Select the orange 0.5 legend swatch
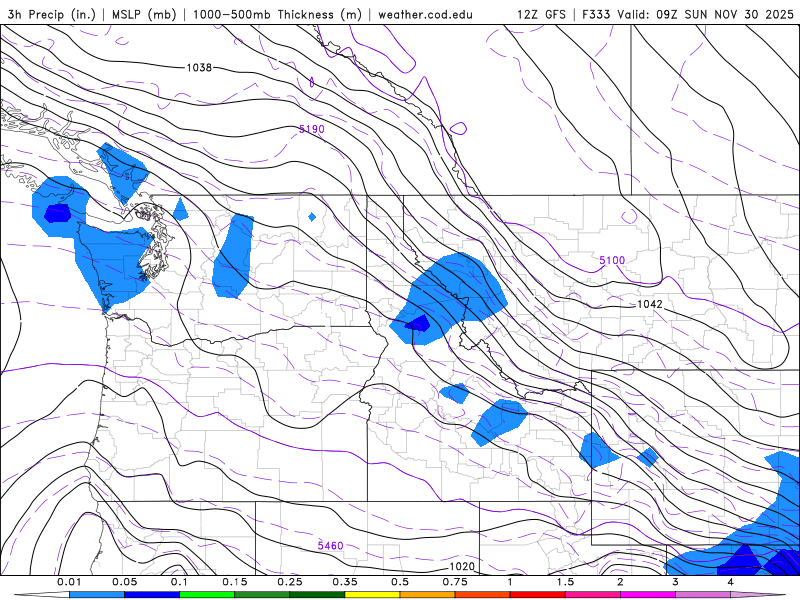Viewport: 800px width, 600px height. pyautogui.click(x=428, y=595)
